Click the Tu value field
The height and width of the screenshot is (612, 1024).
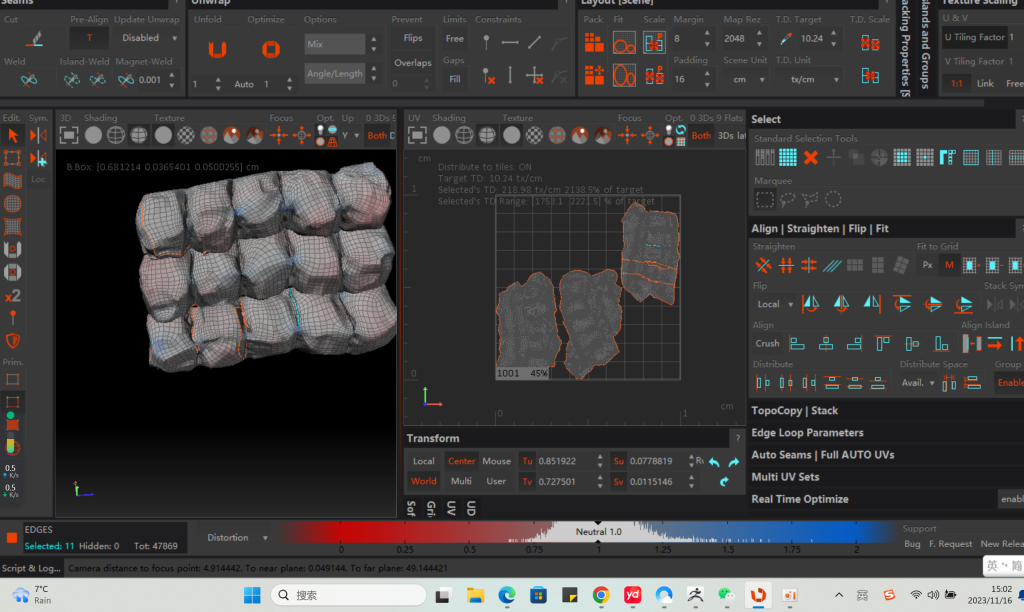pos(565,461)
